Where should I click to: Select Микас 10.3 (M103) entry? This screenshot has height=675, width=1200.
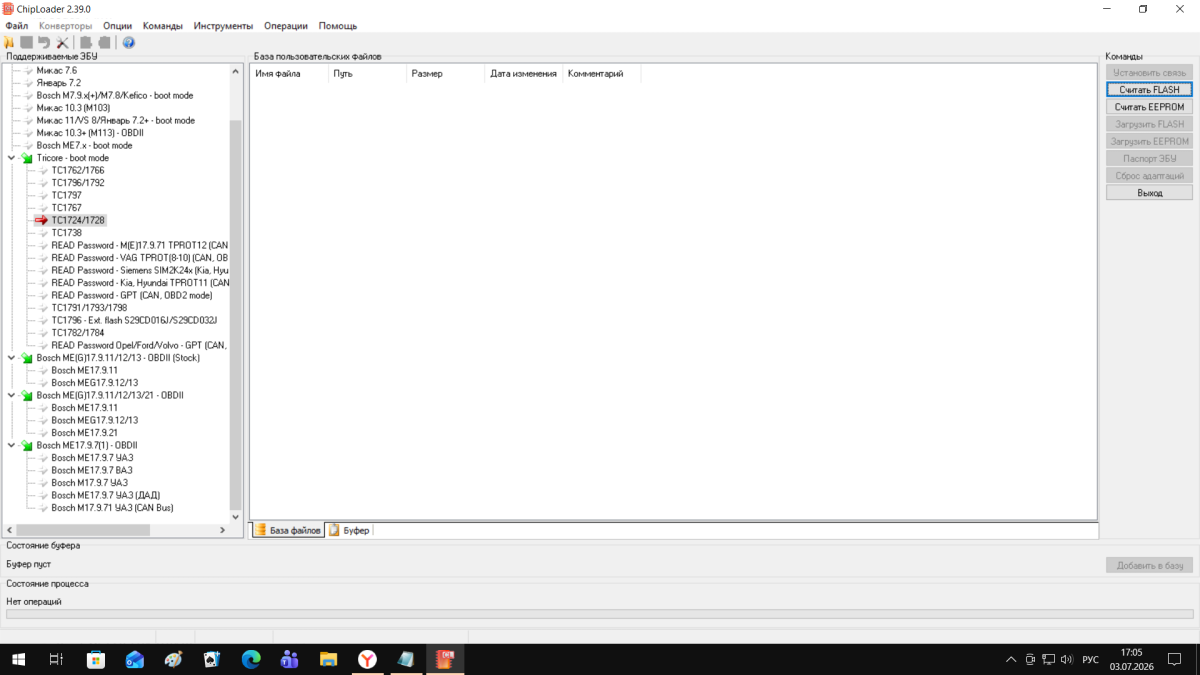click(73, 108)
